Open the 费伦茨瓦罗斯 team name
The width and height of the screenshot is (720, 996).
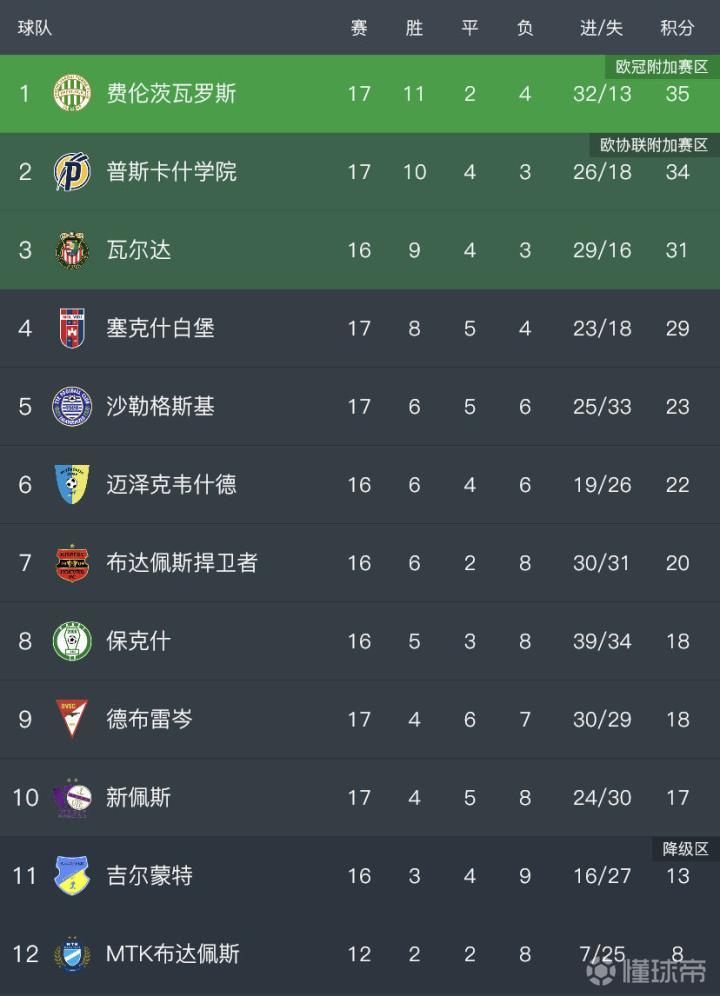pos(171,93)
